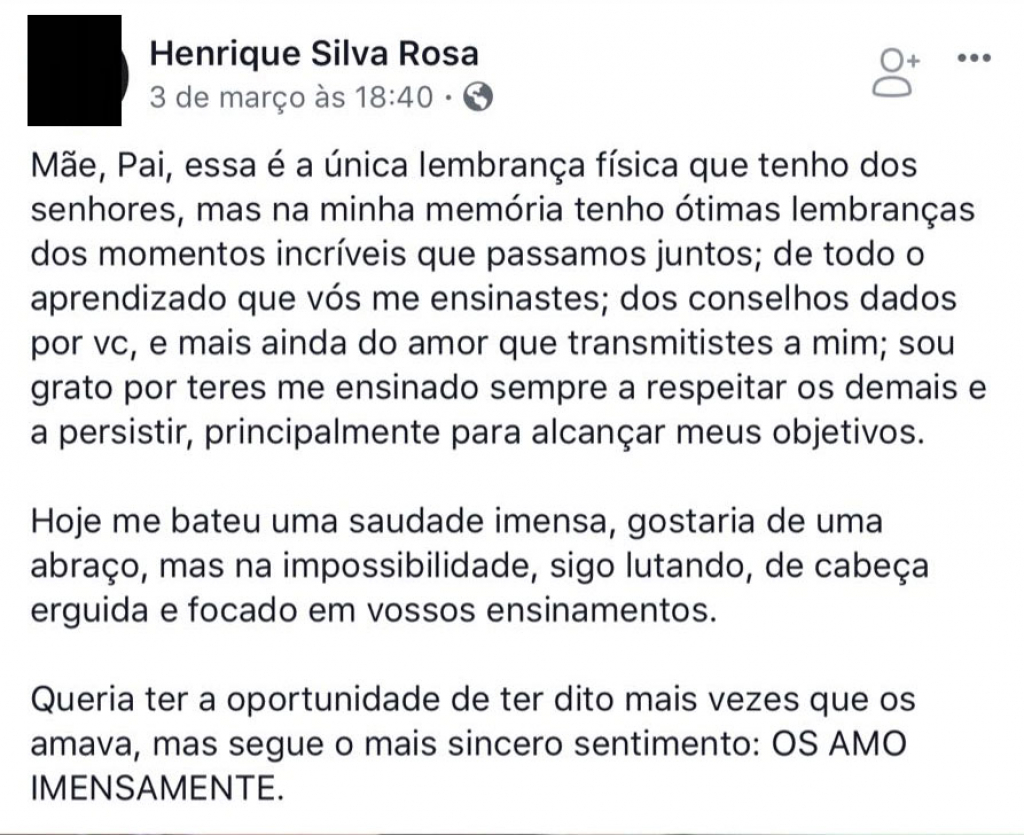
Task: Click the word "amava," in the last paragraph
Action: 84,745
